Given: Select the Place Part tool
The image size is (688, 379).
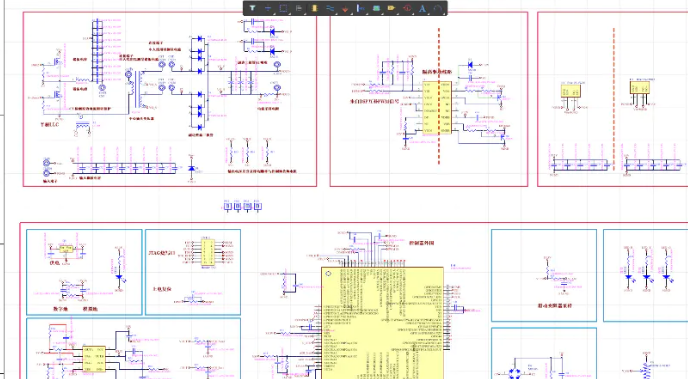Looking at the screenshot, I should pyautogui.click(x=314, y=8).
